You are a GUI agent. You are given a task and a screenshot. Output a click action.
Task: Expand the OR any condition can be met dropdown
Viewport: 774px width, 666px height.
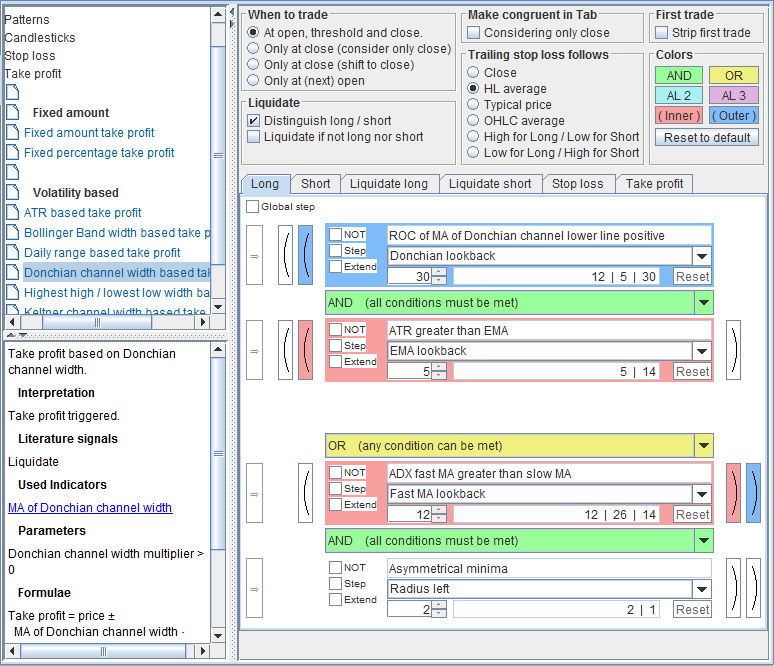[x=703, y=446]
